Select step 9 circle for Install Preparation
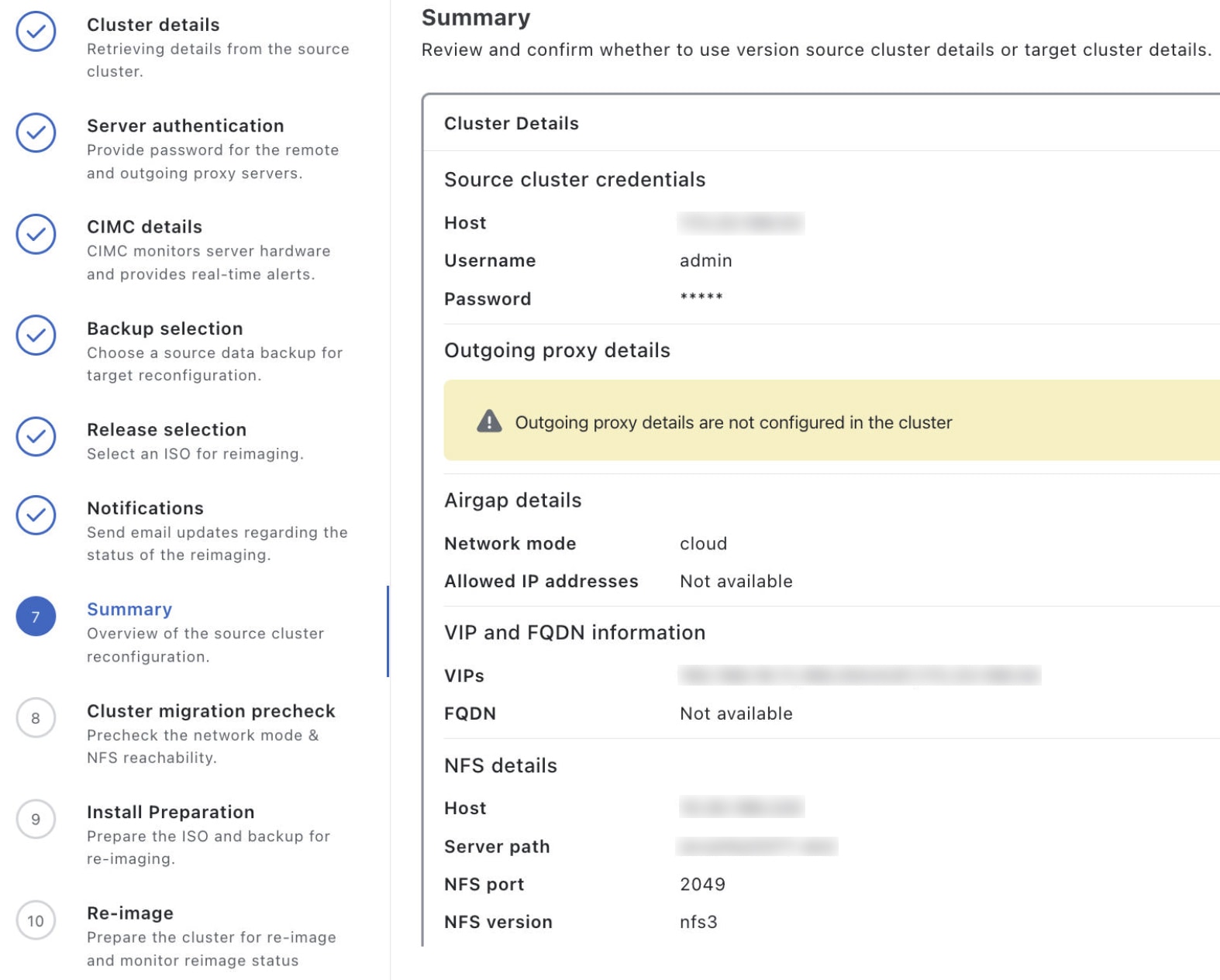This screenshot has height=980, width=1220. (x=36, y=820)
